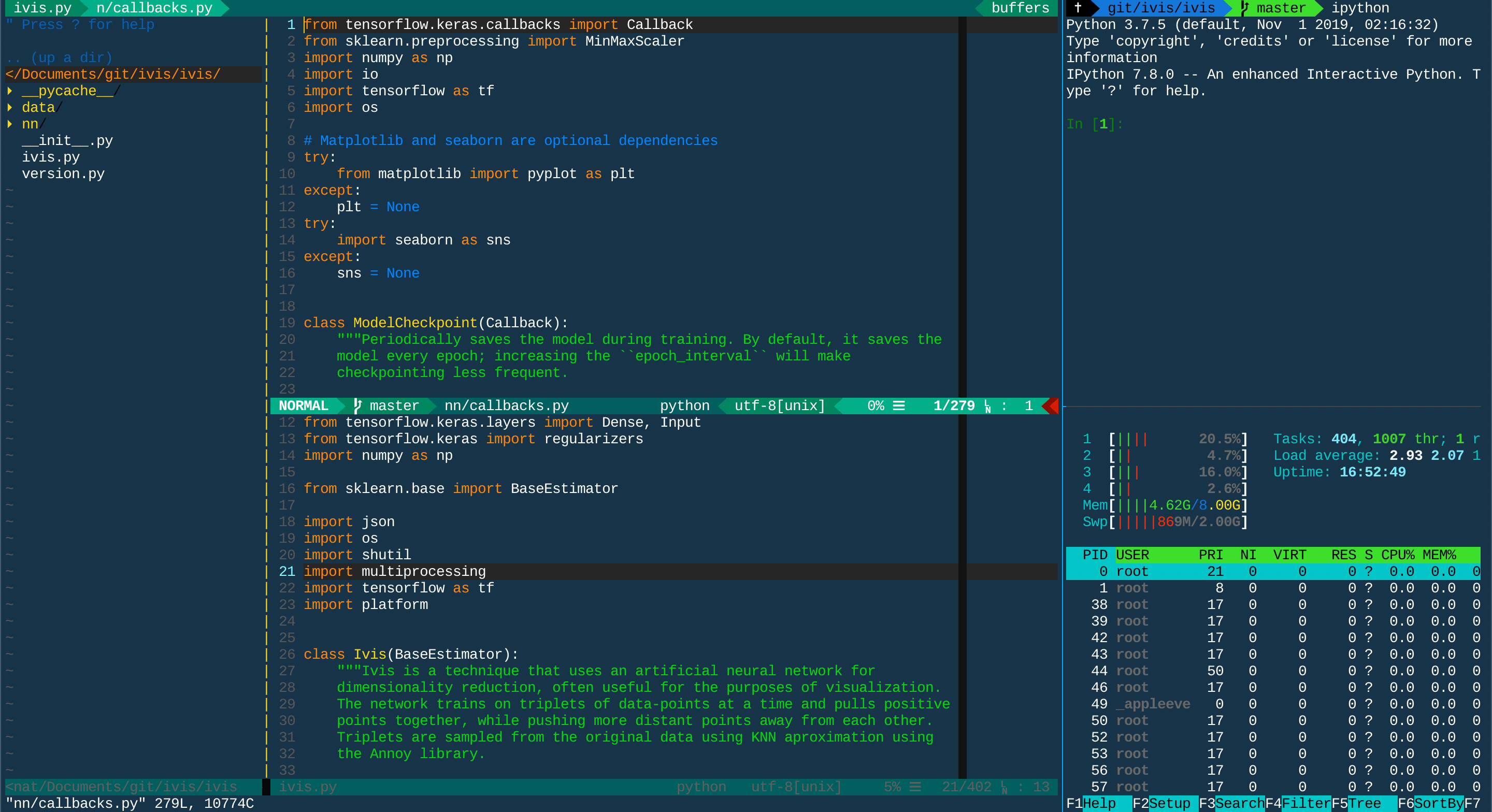
Task: Click the nn/callbacks.py statusline filename
Action: pyautogui.click(x=506, y=406)
